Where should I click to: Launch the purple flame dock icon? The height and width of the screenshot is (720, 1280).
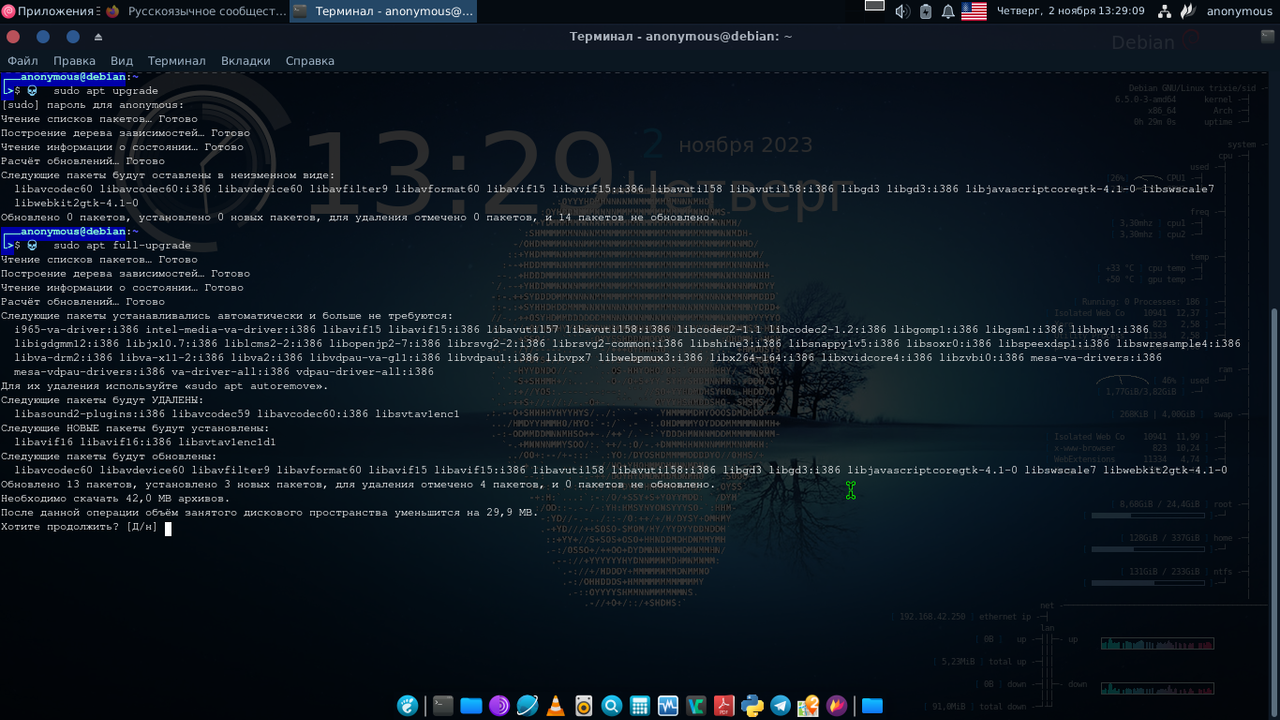click(x=837, y=705)
